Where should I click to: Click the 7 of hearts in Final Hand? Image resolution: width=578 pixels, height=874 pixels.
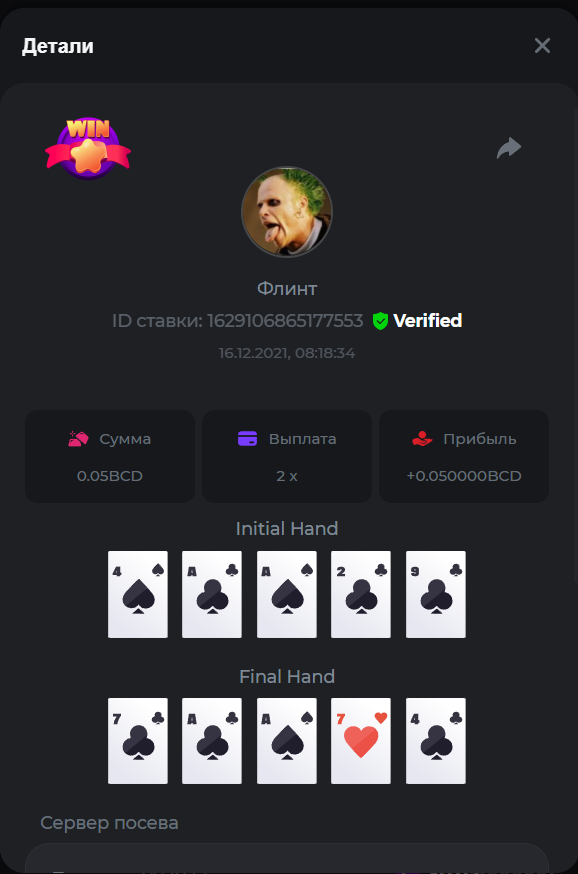click(361, 741)
